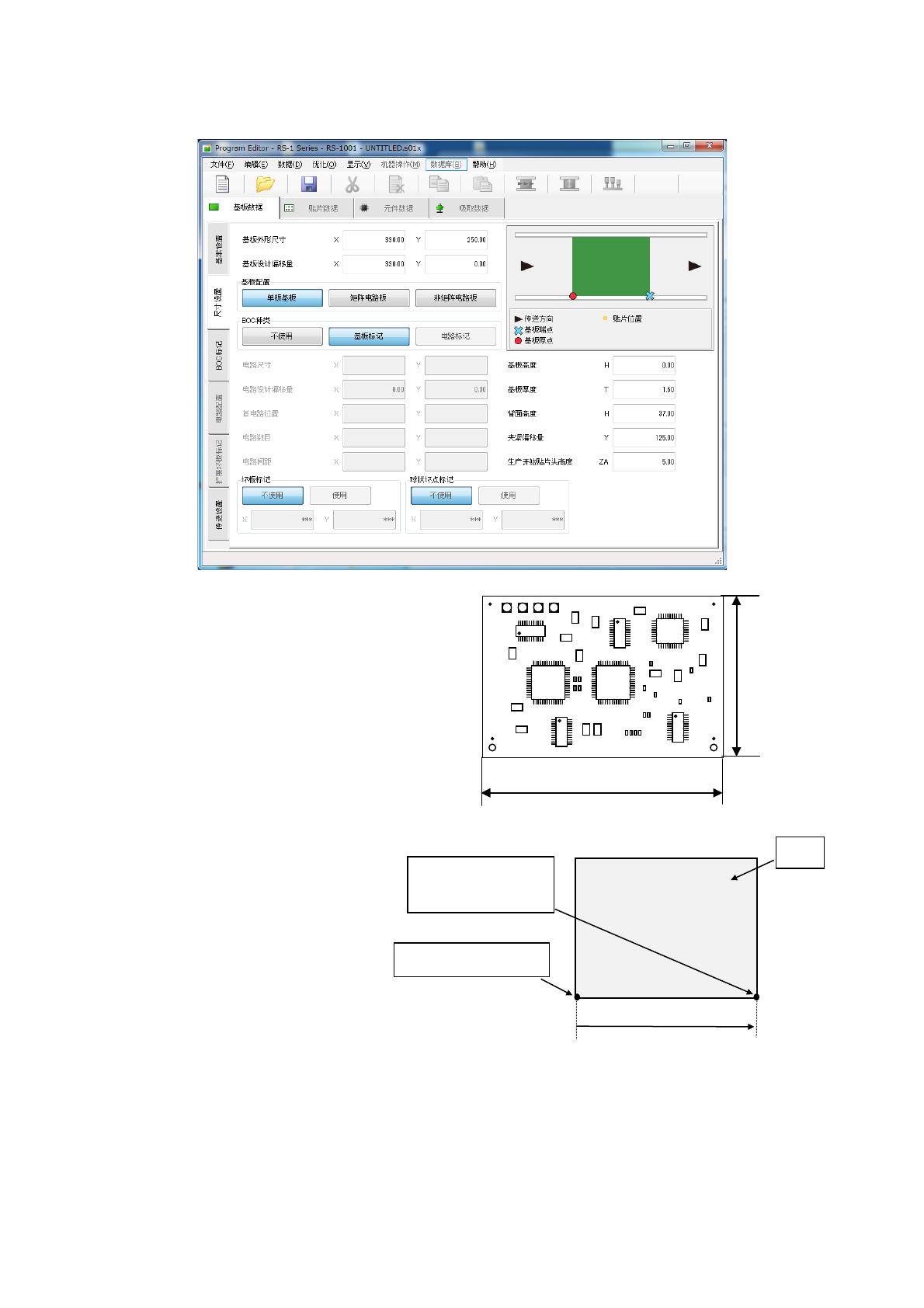Open the 文件(F) menu
This screenshot has width=924, height=1308.
click(221, 165)
